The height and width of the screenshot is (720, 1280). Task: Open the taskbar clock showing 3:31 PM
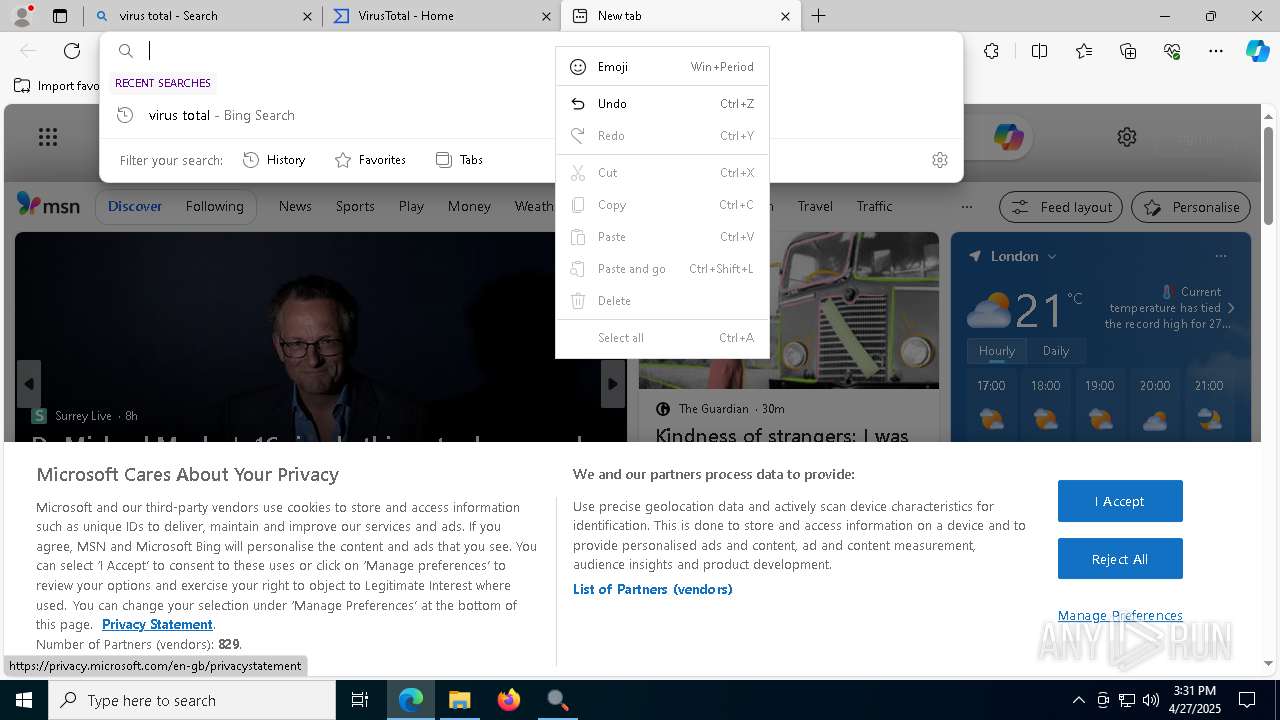click(x=1195, y=700)
